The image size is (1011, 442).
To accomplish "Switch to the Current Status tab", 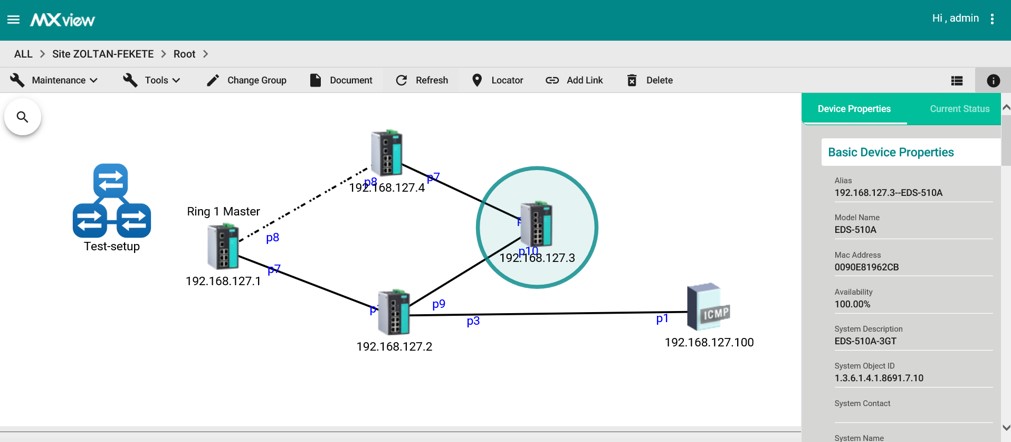I will (x=959, y=109).
